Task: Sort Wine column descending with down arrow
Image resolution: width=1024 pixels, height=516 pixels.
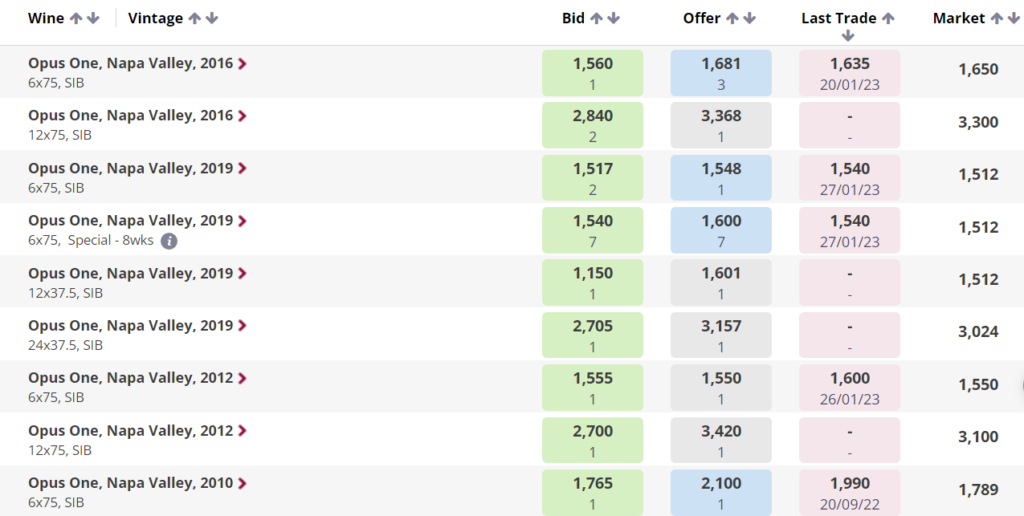Action: point(93,18)
